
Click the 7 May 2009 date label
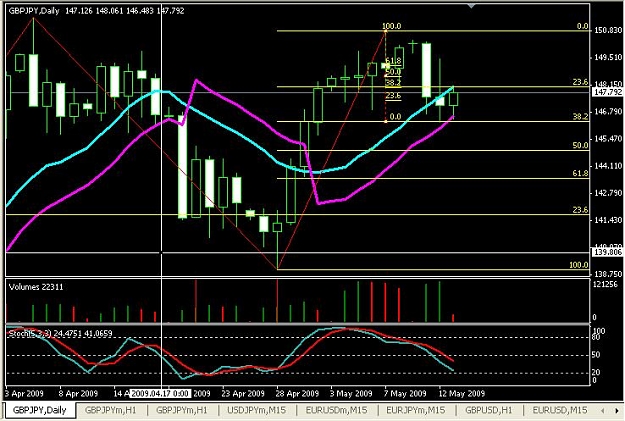[405, 393]
